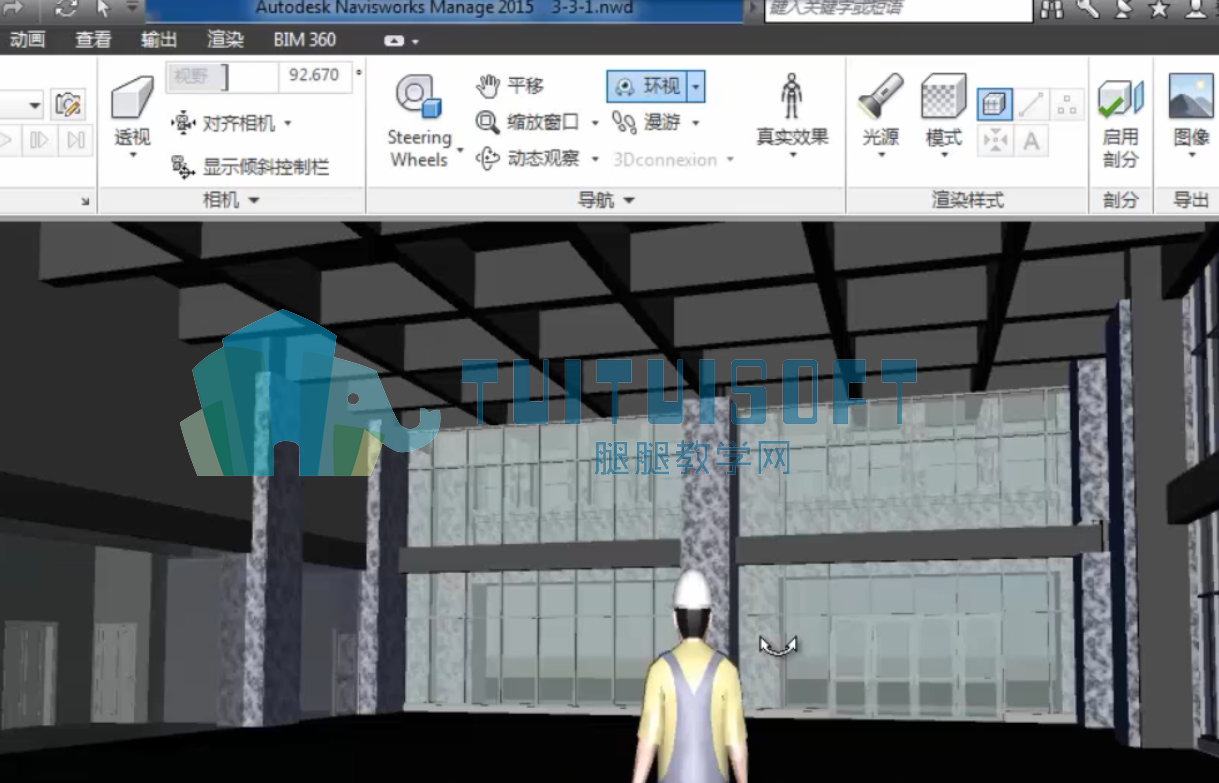Select the 平移 (Pan) hand tool

(510, 86)
